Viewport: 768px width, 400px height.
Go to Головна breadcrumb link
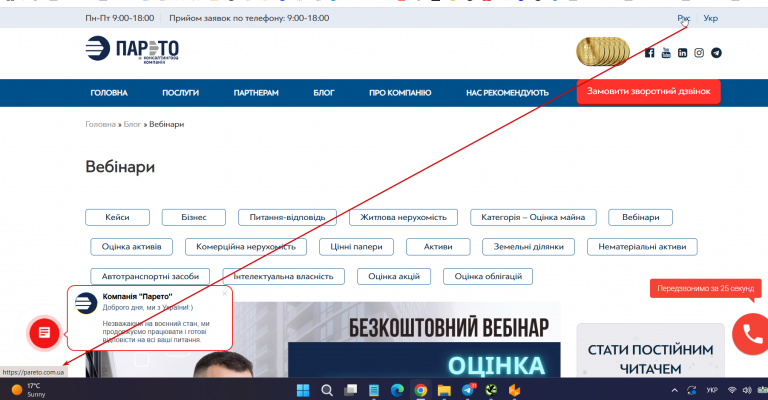tap(100, 124)
